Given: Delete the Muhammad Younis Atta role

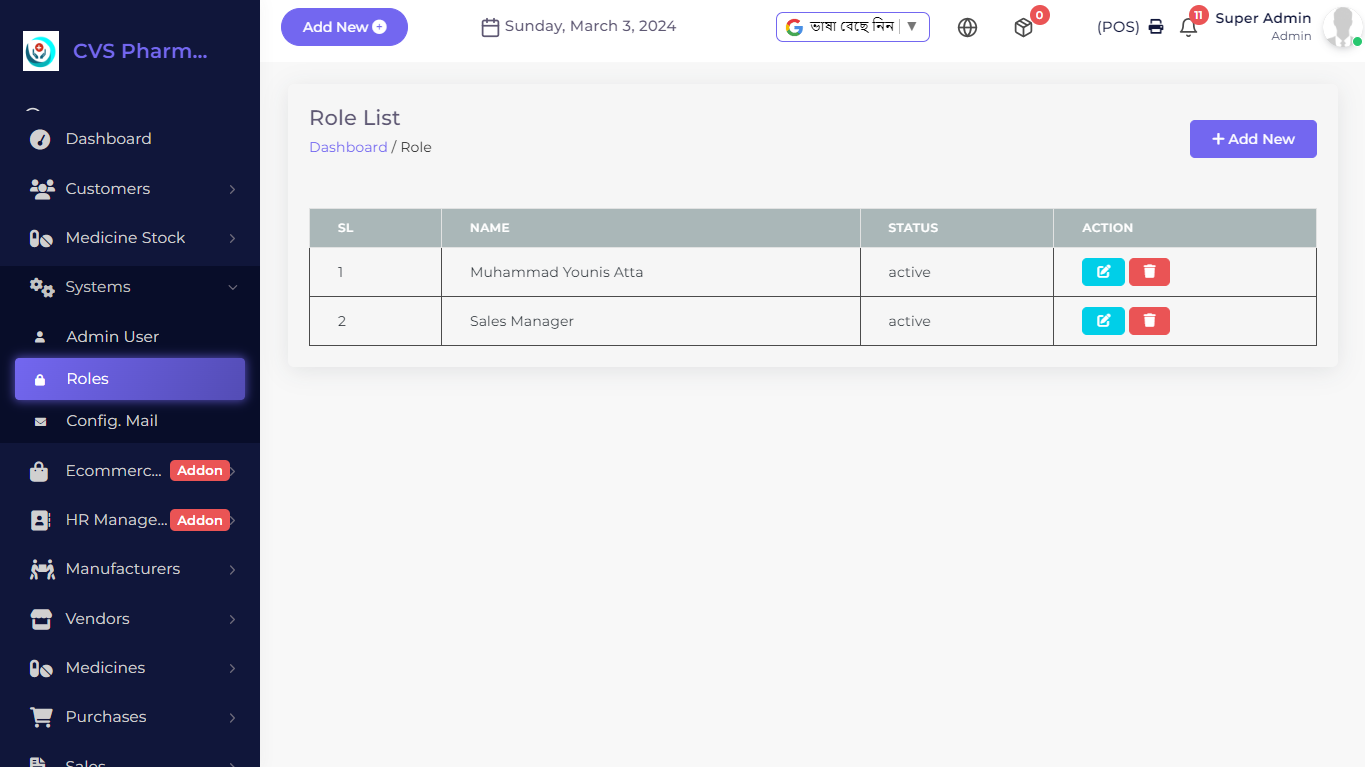Looking at the screenshot, I should click(x=1149, y=272).
